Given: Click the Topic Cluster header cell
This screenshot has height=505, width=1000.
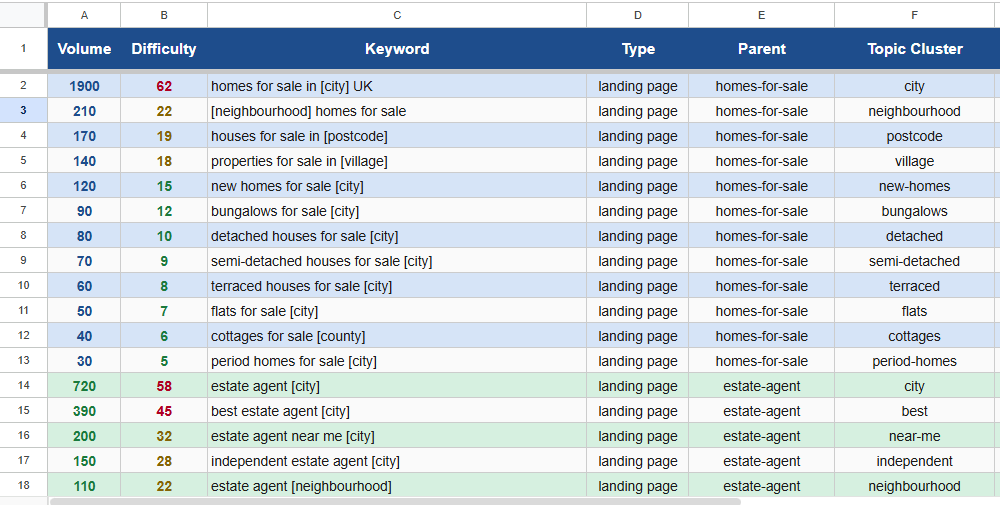Looking at the screenshot, I should coord(915,48).
